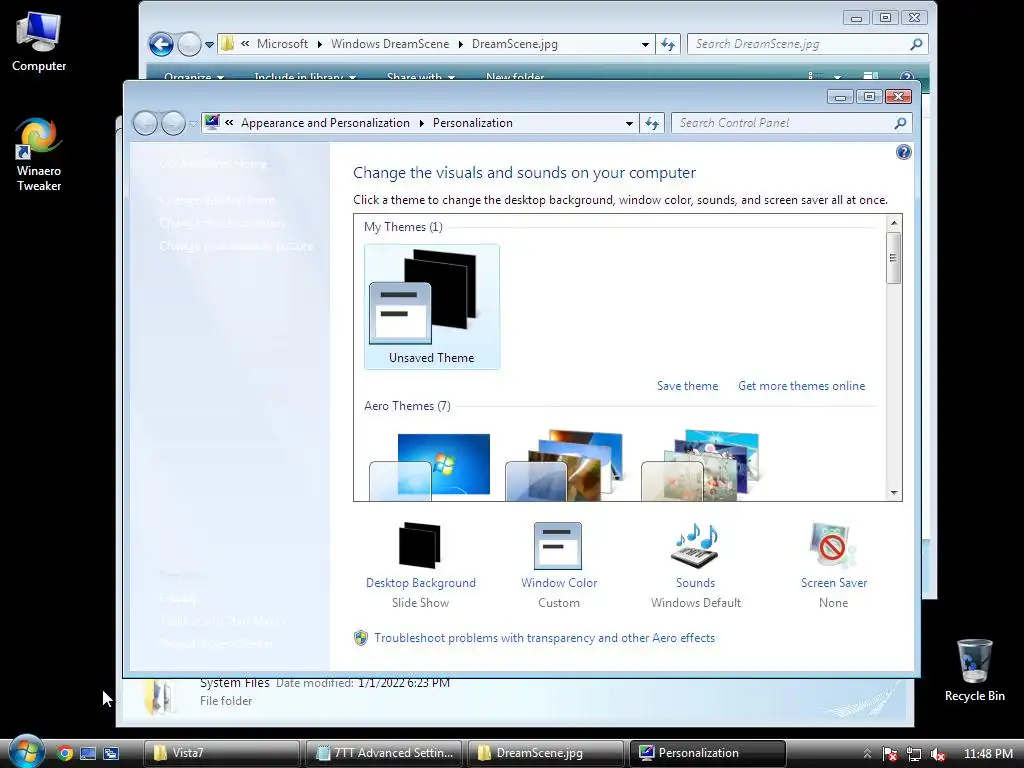The width and height of the screenshot is (1024, 768).
Task: Launch the Winaero Tweaker shortcut
Action: [x=39, y=154]
